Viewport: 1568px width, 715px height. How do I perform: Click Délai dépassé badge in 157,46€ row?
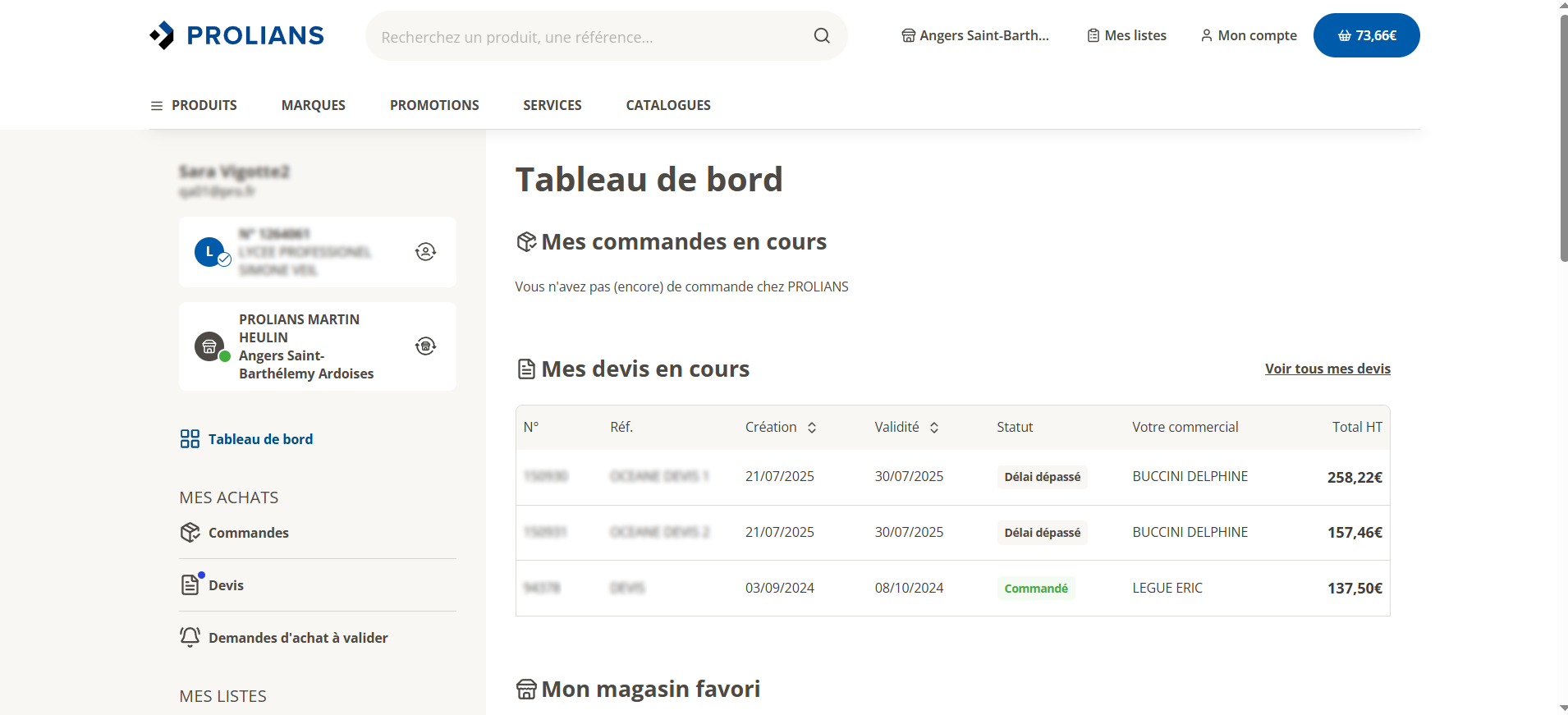1043,533
